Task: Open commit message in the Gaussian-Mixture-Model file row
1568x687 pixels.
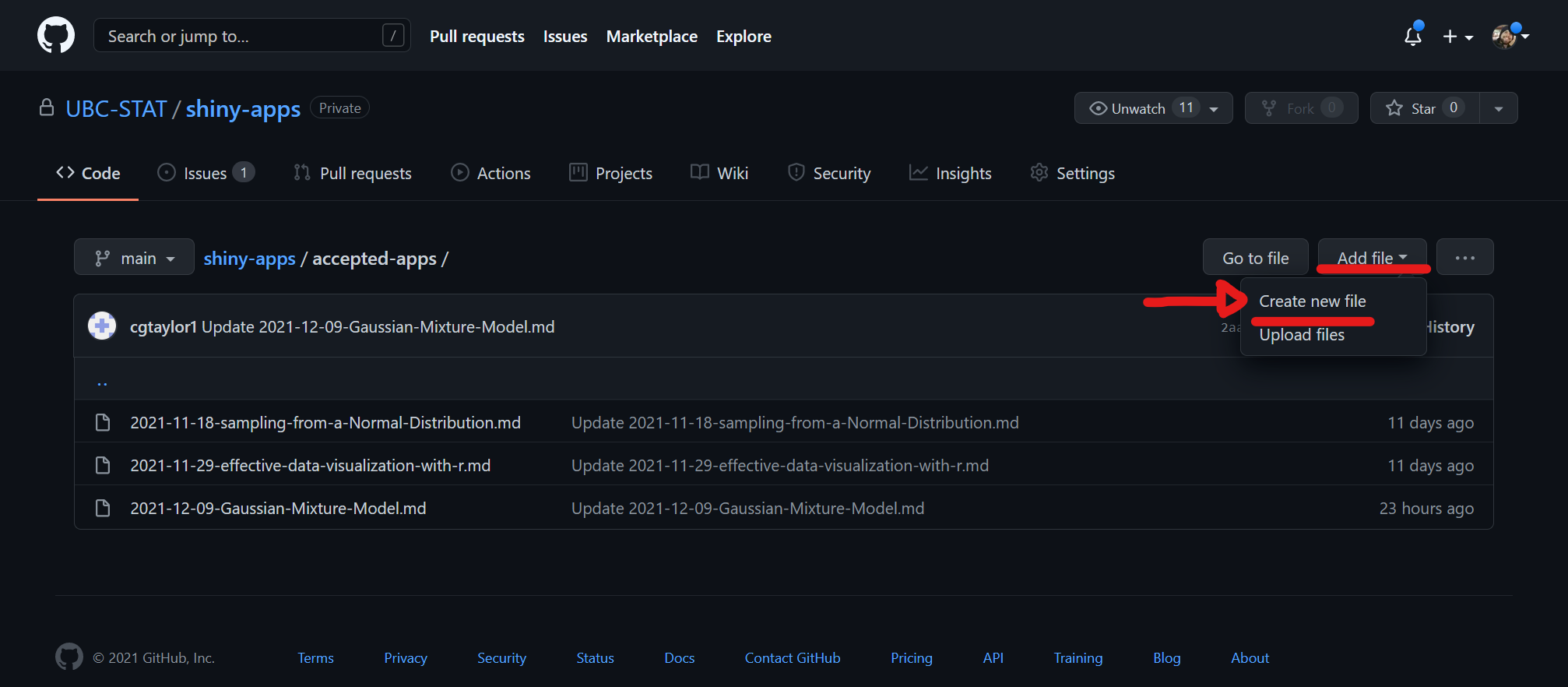Action: click(x=748, y=509)
